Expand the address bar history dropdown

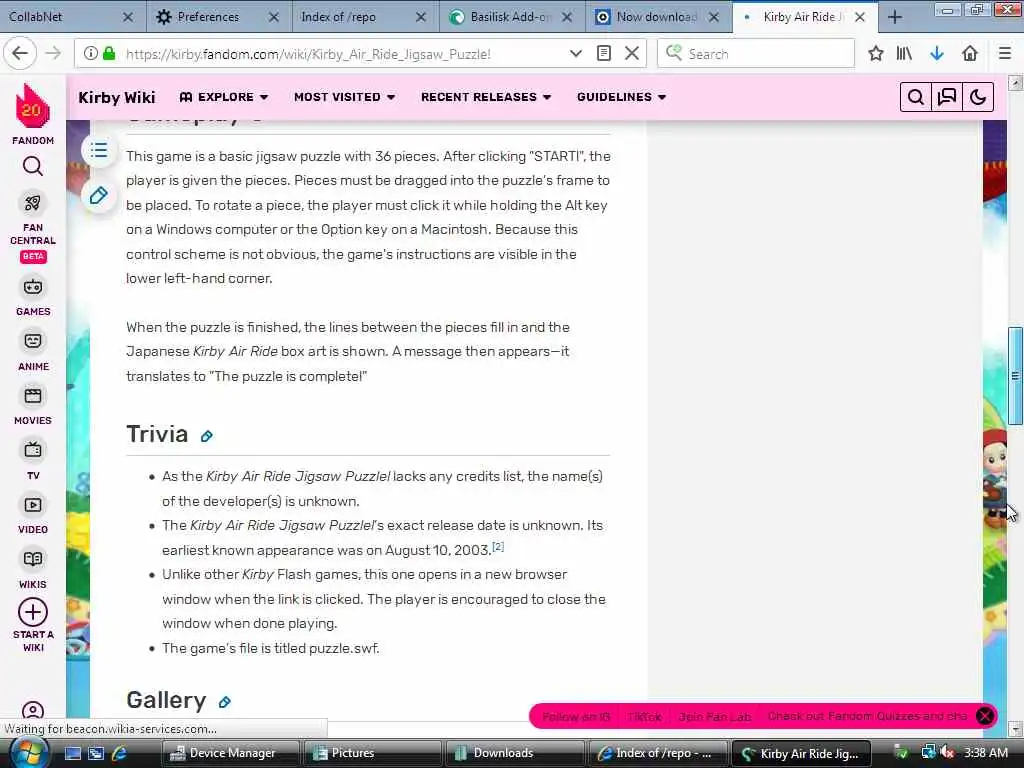[x=575, y=54]
